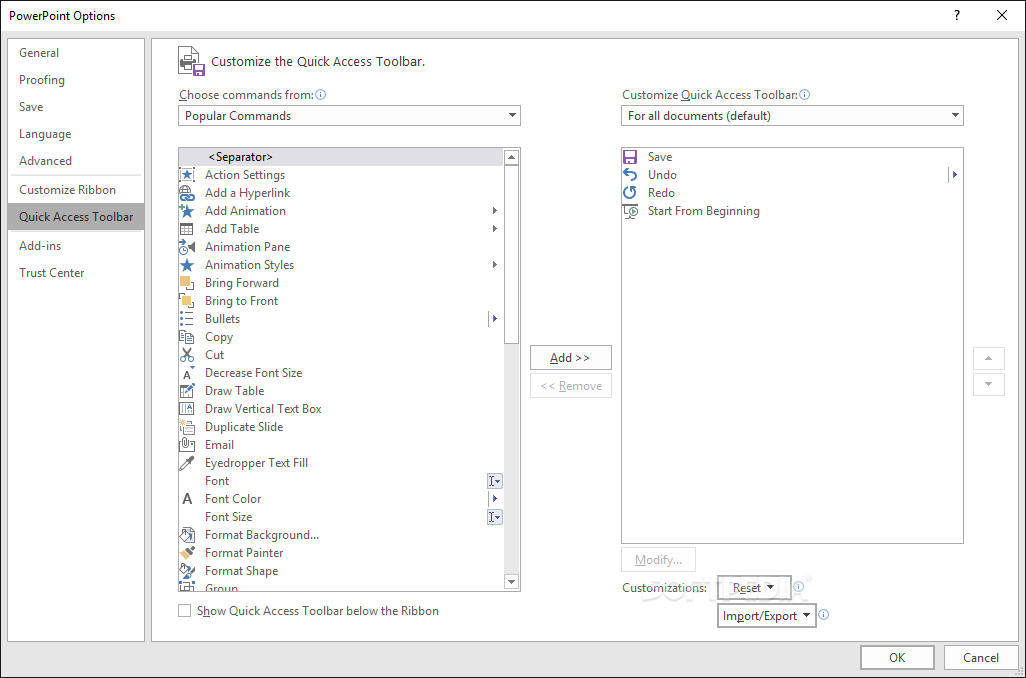Open the General options category
1026x678 pixels.
click(x=76, y=53)
